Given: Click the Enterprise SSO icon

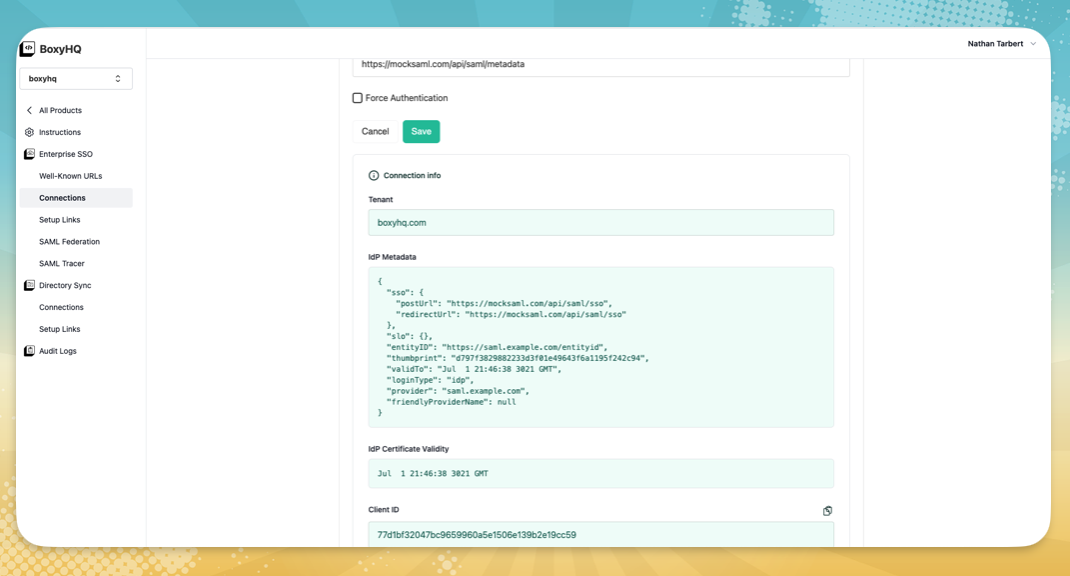Looking at the screenshot, I should 29,154.
